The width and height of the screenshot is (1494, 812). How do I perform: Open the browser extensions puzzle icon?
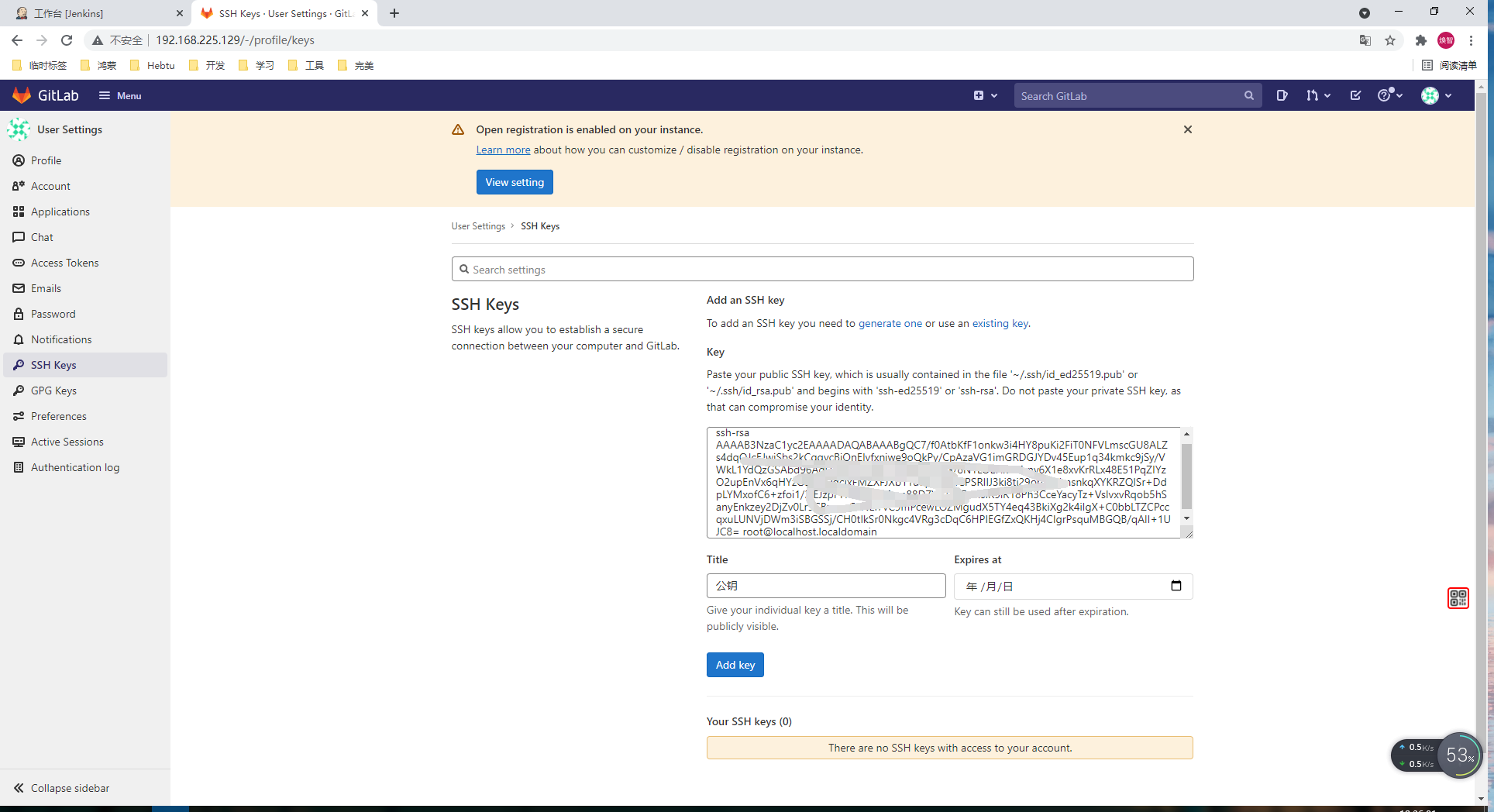click(1421, 40)
